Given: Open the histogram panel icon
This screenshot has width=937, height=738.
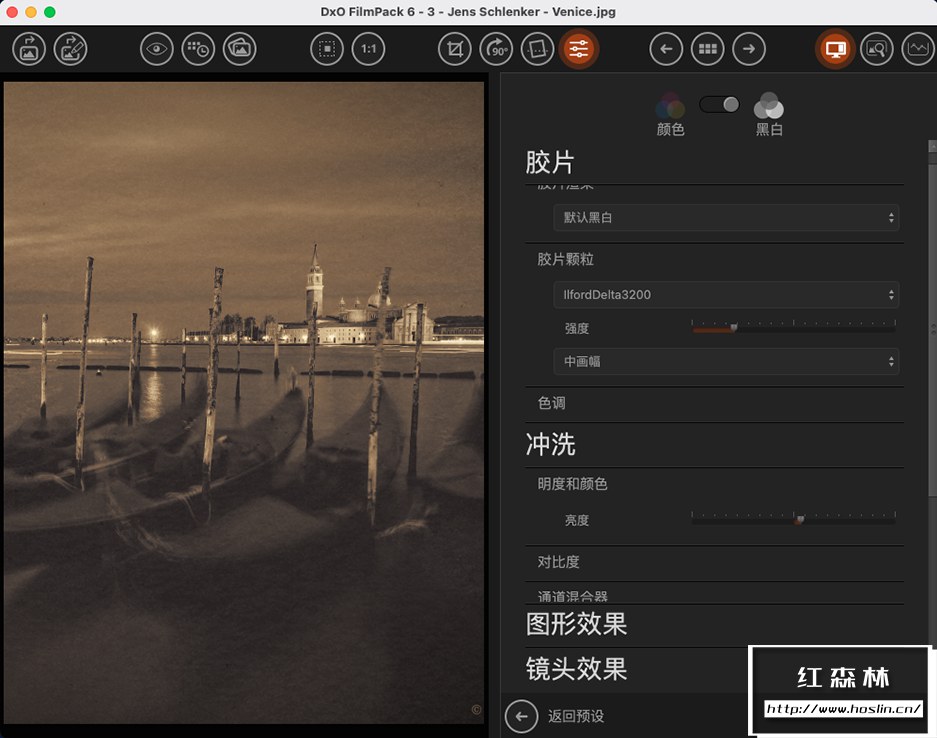Looking at the screenshot, I should (917, 48).
